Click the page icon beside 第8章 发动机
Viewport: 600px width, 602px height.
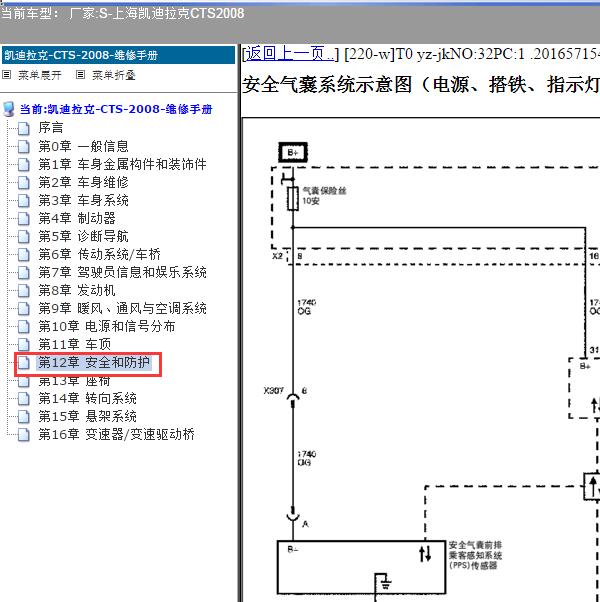point(24,291)
